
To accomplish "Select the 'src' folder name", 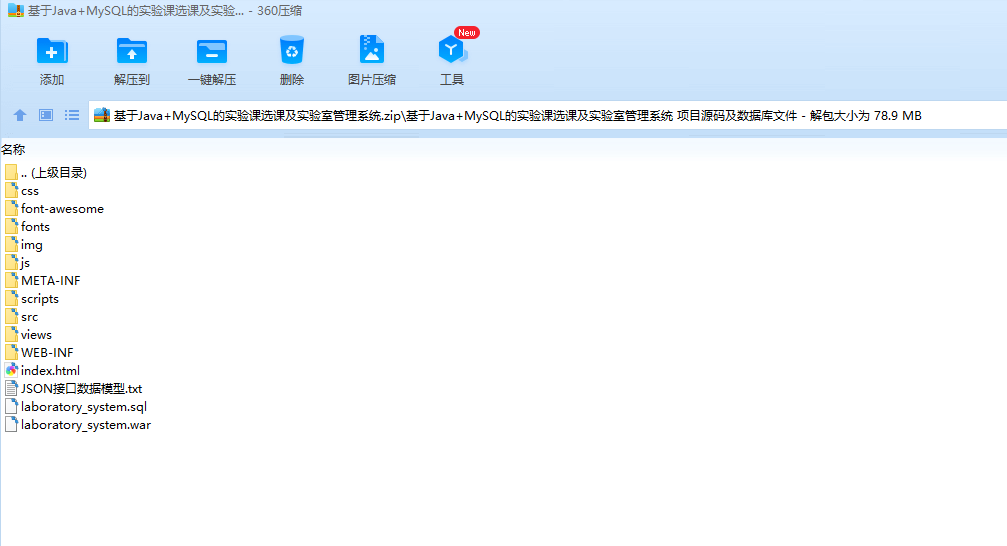I will click(x=30, y=317).
